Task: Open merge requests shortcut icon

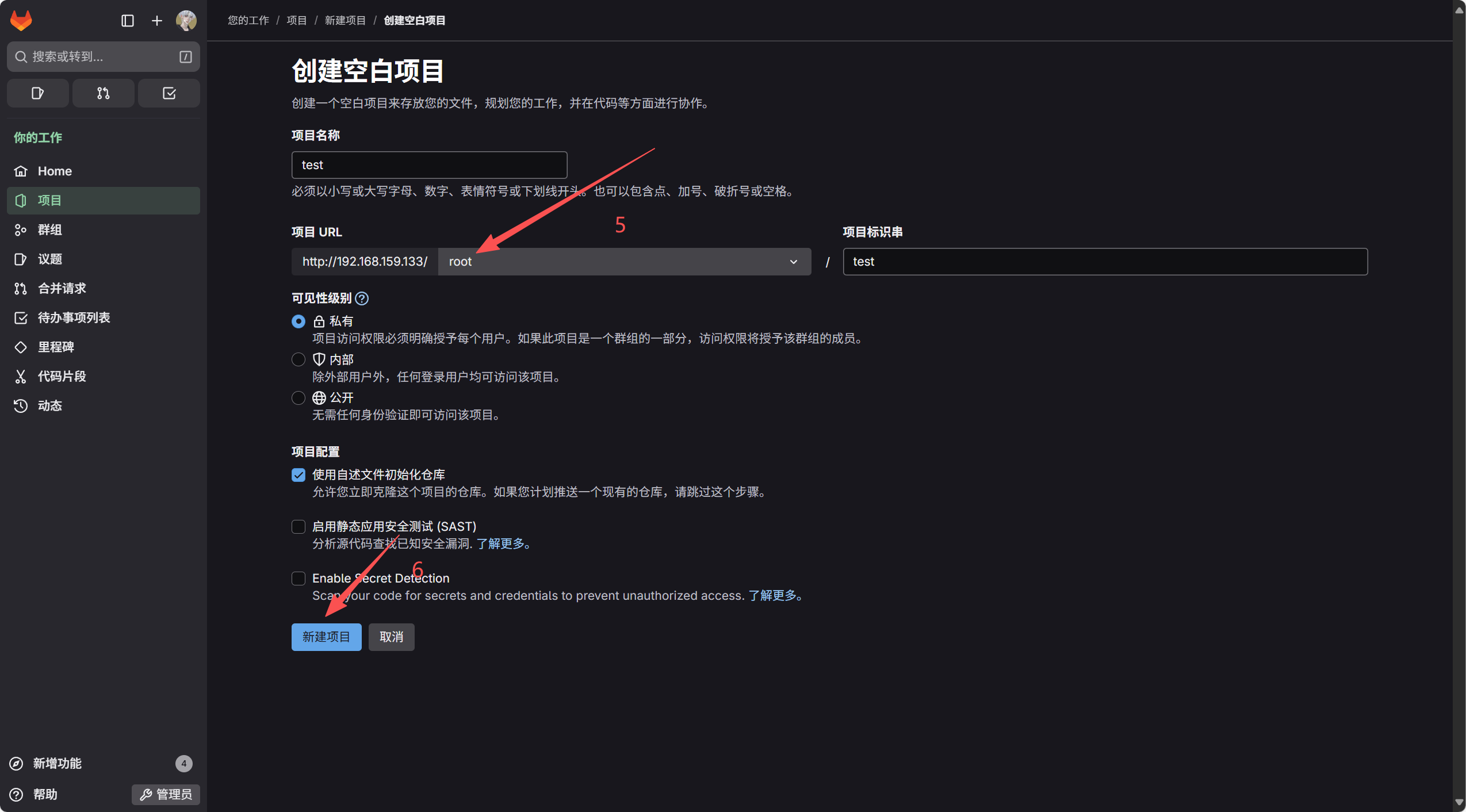Action: point(103,93)
